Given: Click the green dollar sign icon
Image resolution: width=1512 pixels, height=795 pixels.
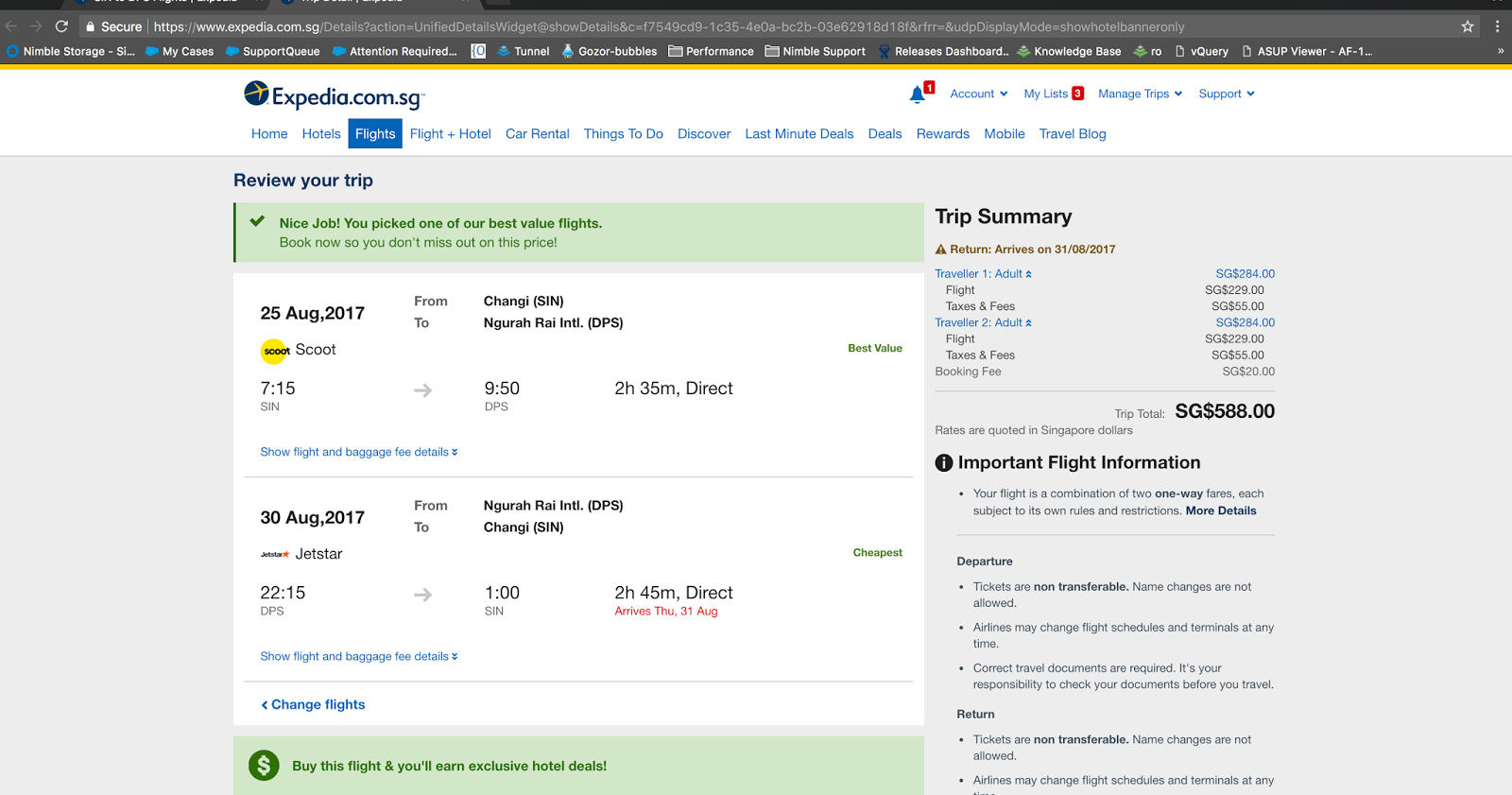Looking at the screenshot, I should tap(264, 766).
